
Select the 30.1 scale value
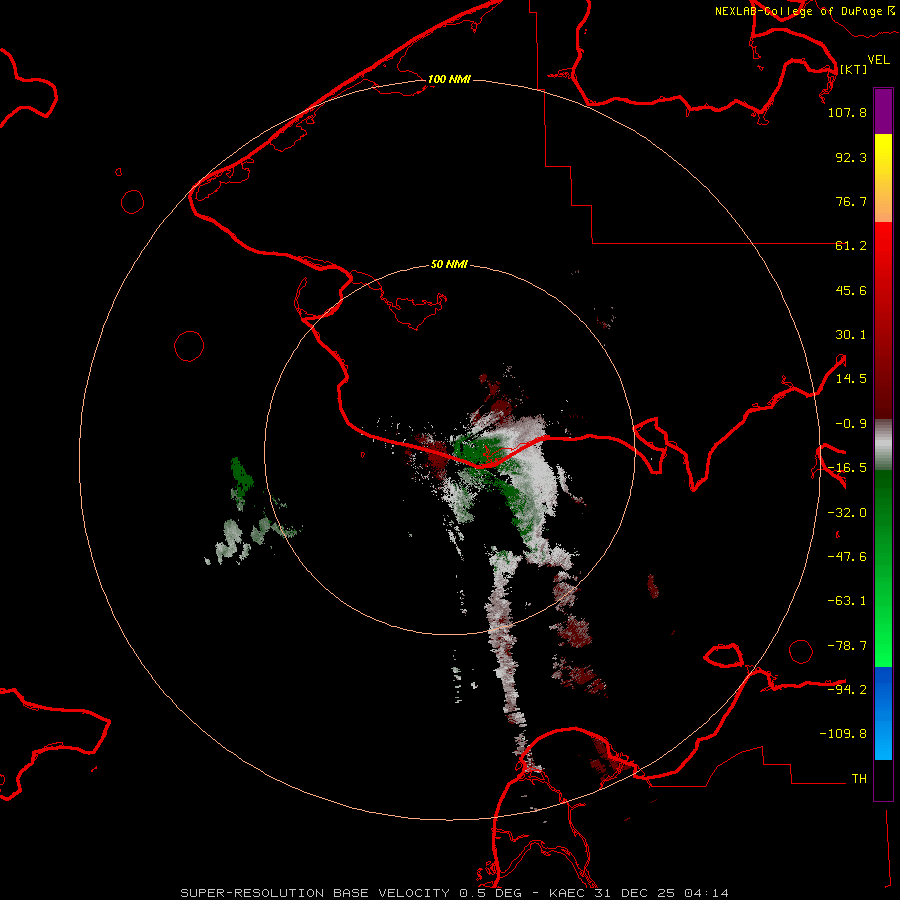click(851, 335)
